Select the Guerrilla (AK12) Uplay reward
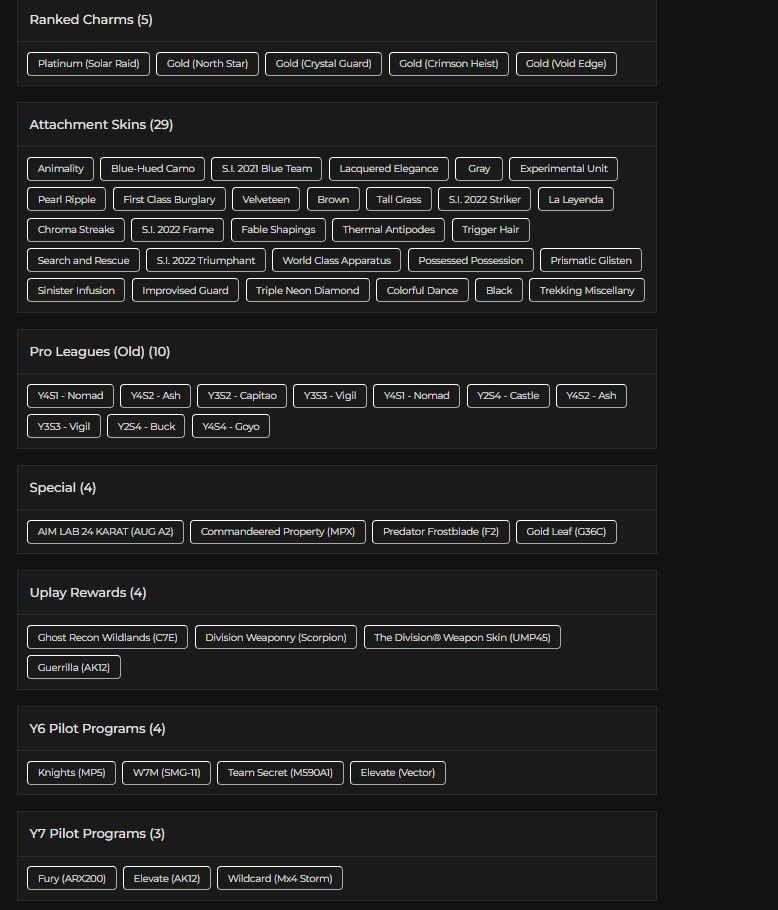Viewport: 778px width, 910px height. [x=74, y=667]
